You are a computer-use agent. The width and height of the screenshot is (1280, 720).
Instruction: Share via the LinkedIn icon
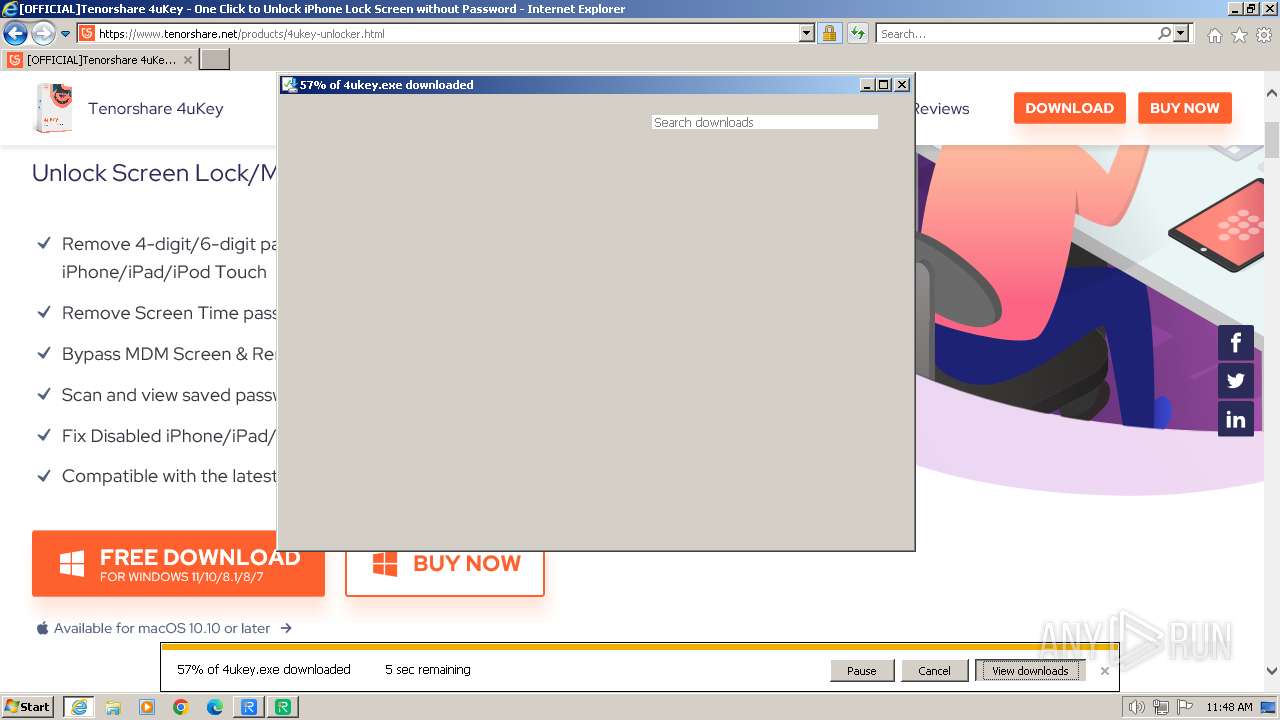tap(1236, 419)
